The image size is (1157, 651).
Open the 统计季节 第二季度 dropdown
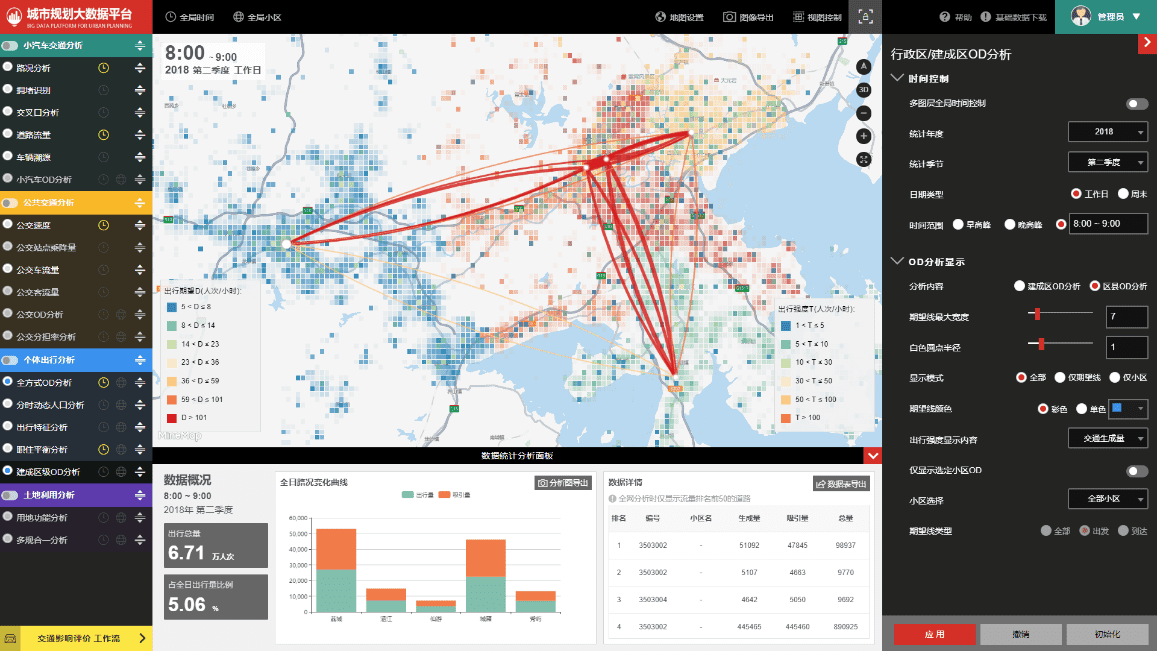point(1107,162)
